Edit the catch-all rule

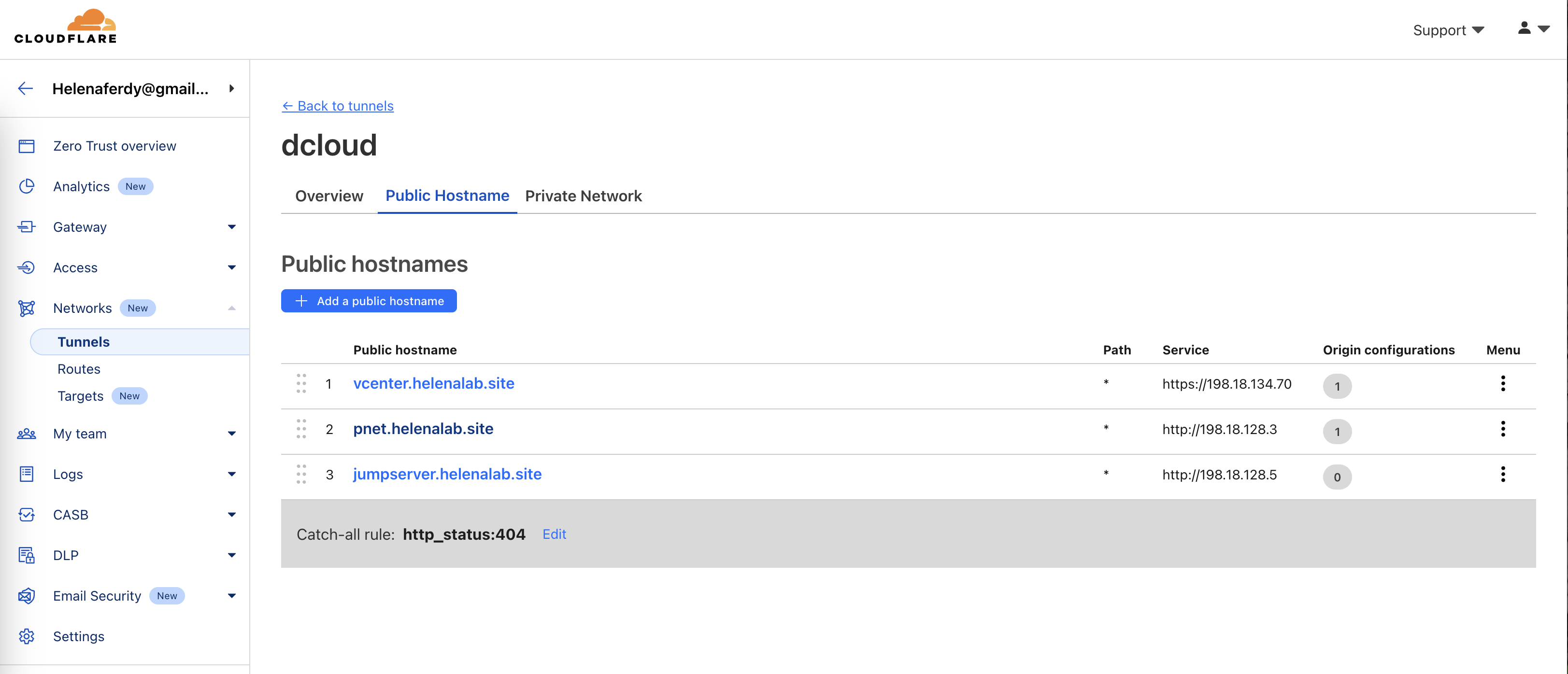click(554, 534)
